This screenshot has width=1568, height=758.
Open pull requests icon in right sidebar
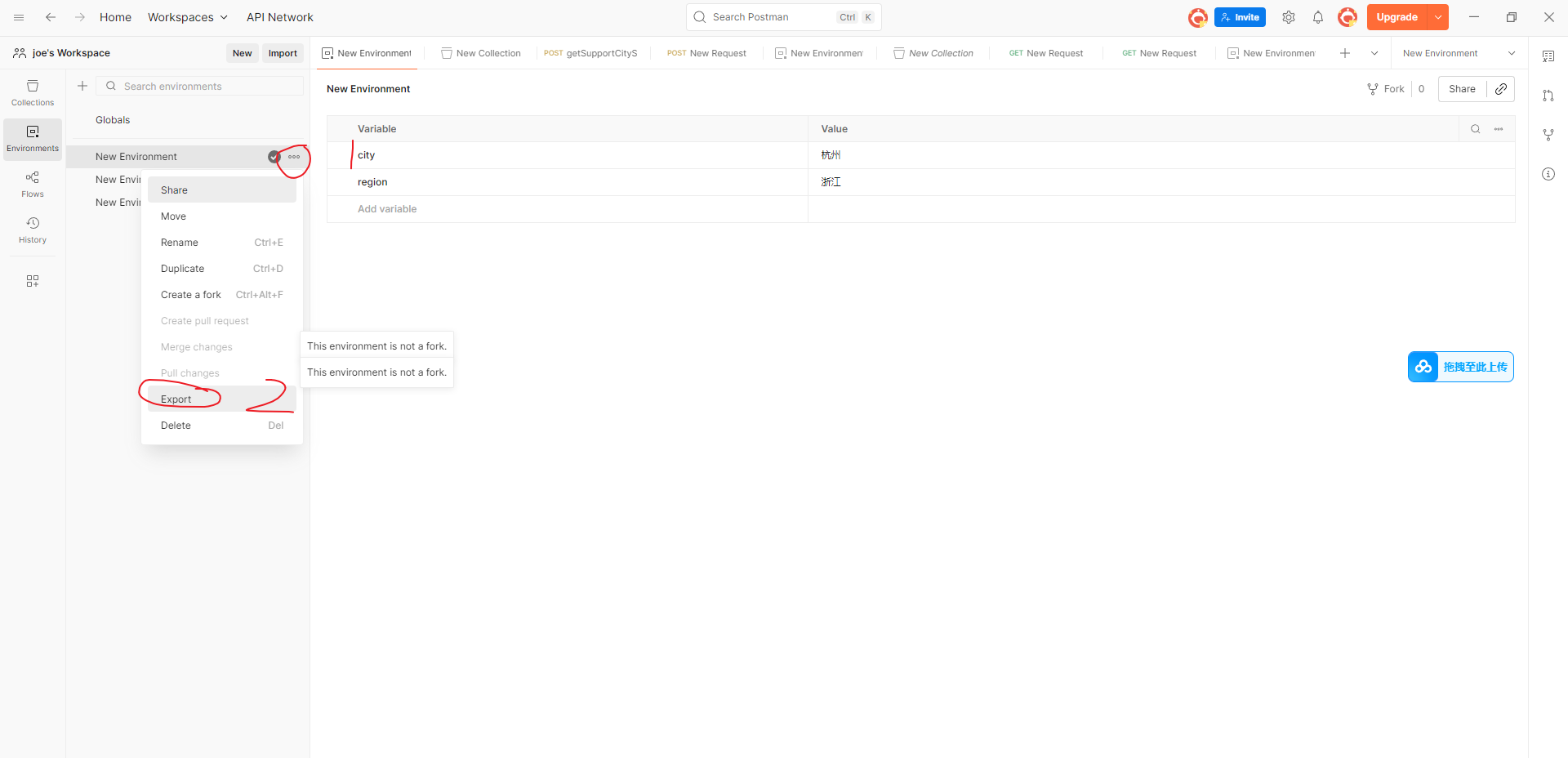[x=1548, y=96]
